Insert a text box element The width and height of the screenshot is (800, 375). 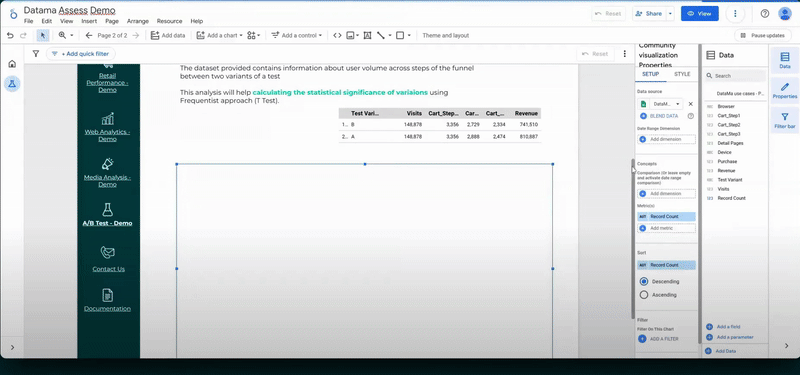tap(367, 36)
